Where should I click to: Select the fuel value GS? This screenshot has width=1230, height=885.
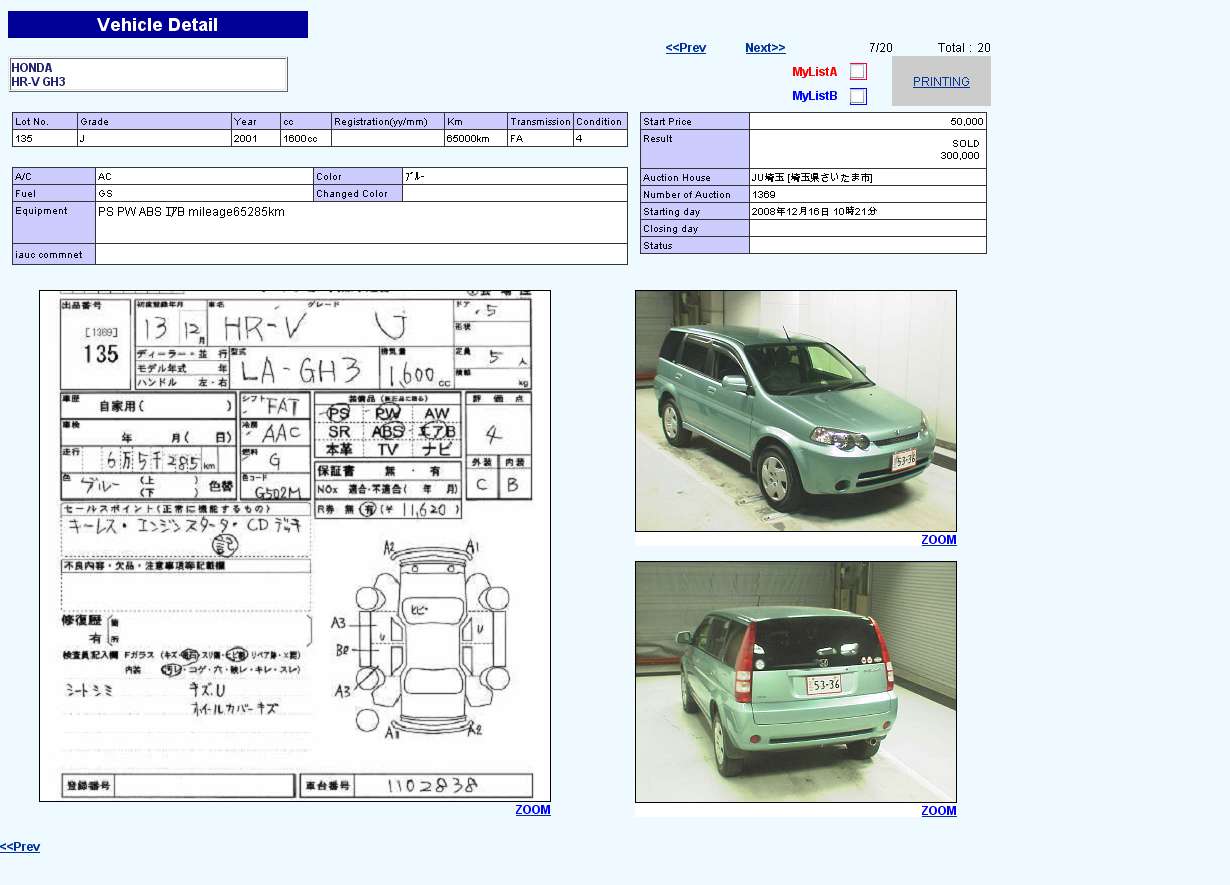click(204, 194)
